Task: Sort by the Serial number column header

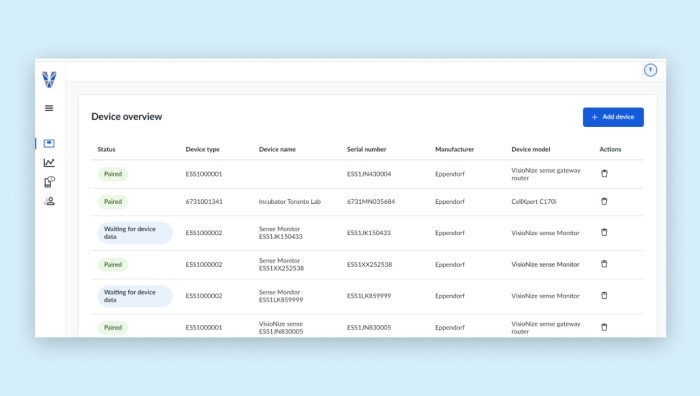Action: [x=367, y=149]
